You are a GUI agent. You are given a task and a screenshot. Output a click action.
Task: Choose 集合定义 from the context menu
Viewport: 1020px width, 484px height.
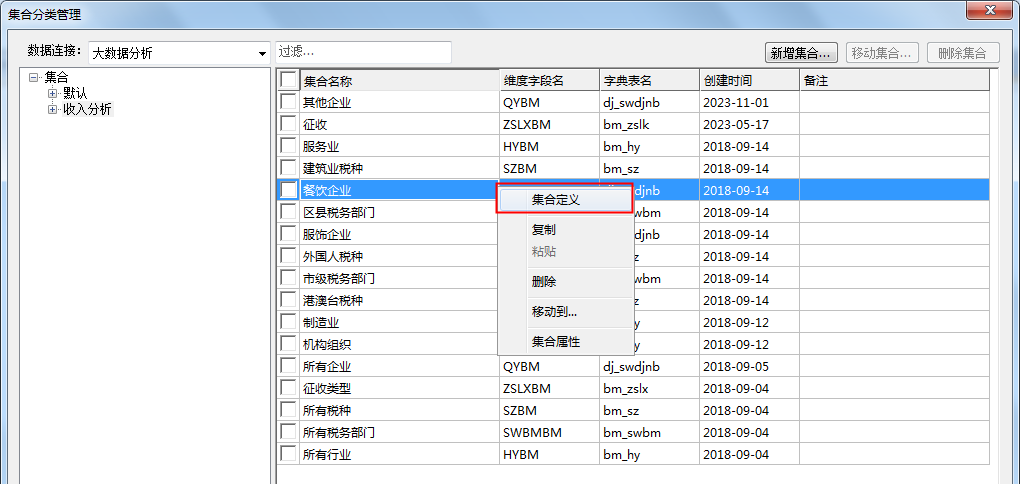[x=556, y=200]
